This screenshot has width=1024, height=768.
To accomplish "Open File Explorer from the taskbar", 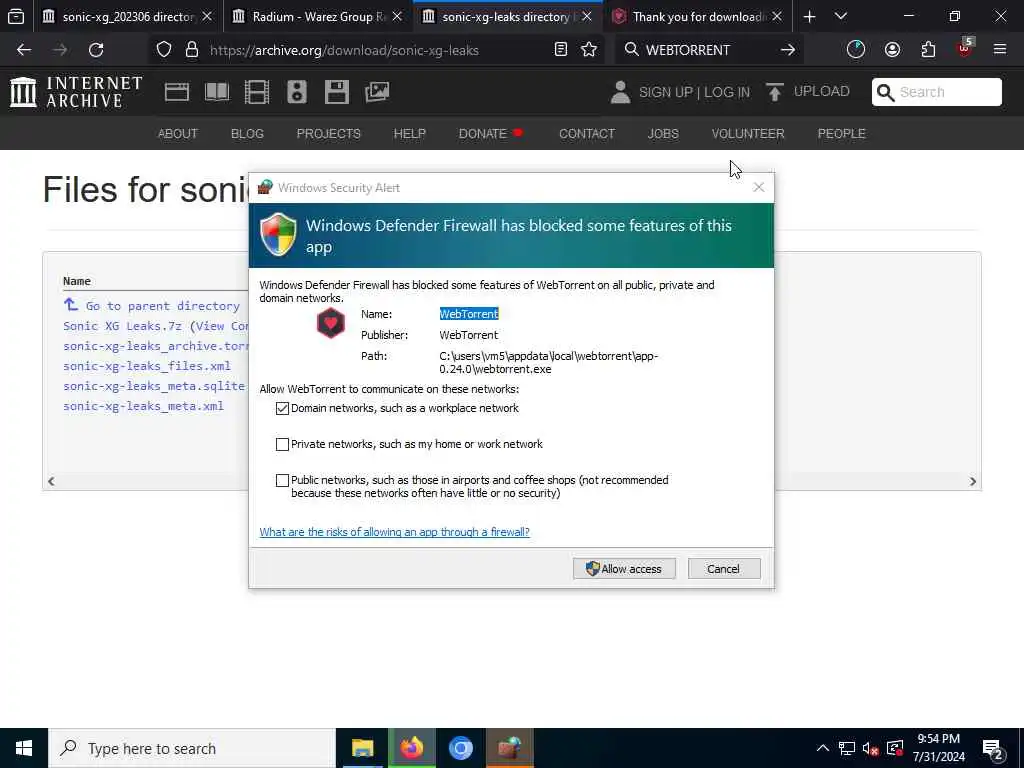I will [x=362, y=748].
